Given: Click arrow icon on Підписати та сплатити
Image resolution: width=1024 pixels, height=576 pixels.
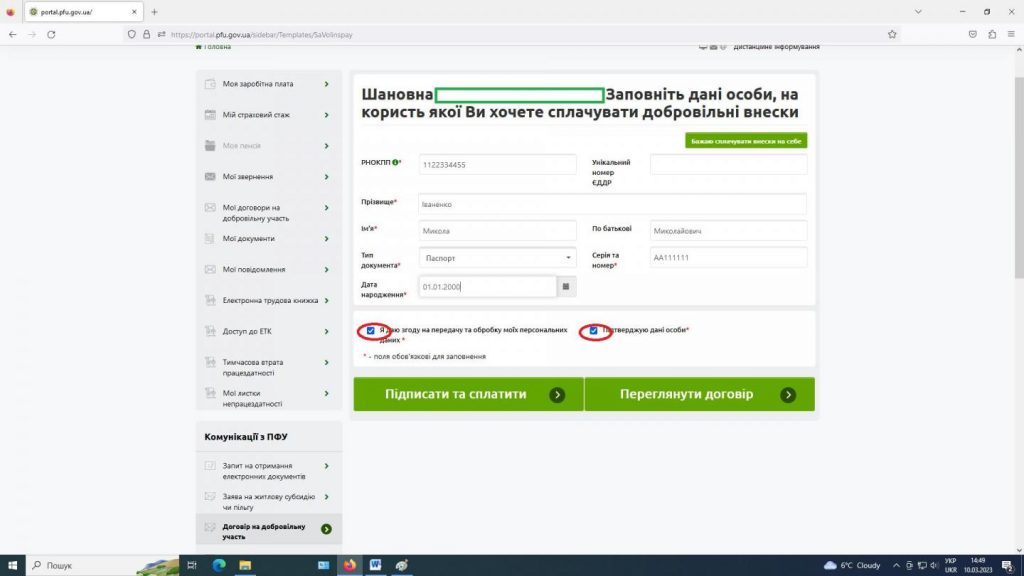Looking at the screenshot, I should pyautogui.click(x=557, y=394).
